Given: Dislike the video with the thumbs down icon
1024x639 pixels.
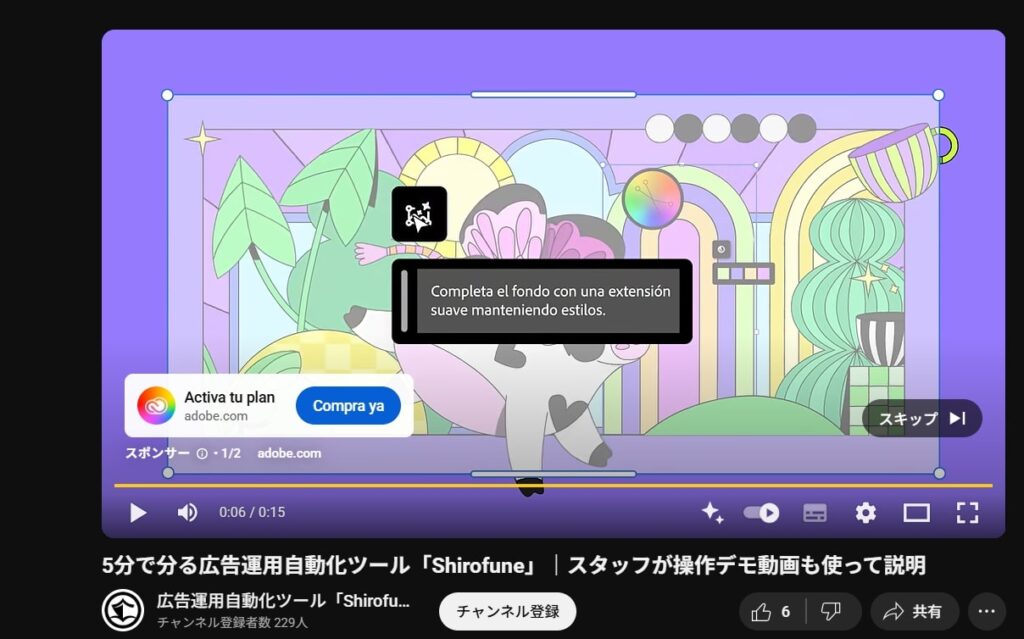Looking at the screenshot, I should point(830,611).
